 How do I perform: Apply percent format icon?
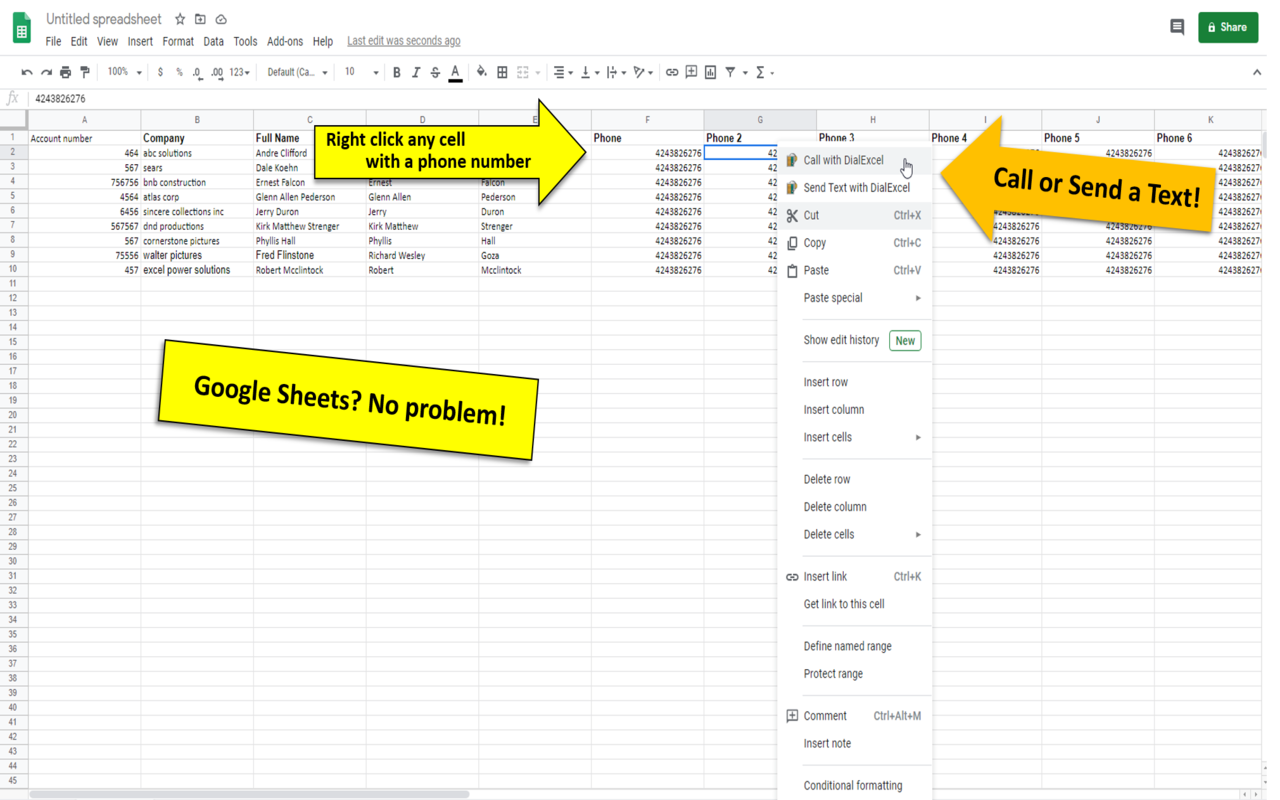coord(179,72)
